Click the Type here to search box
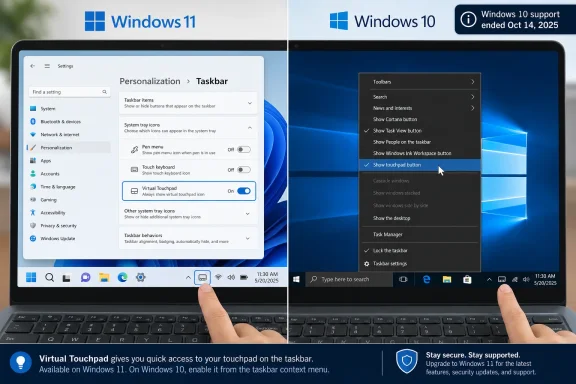576x384 pixels. pos(349,279)
